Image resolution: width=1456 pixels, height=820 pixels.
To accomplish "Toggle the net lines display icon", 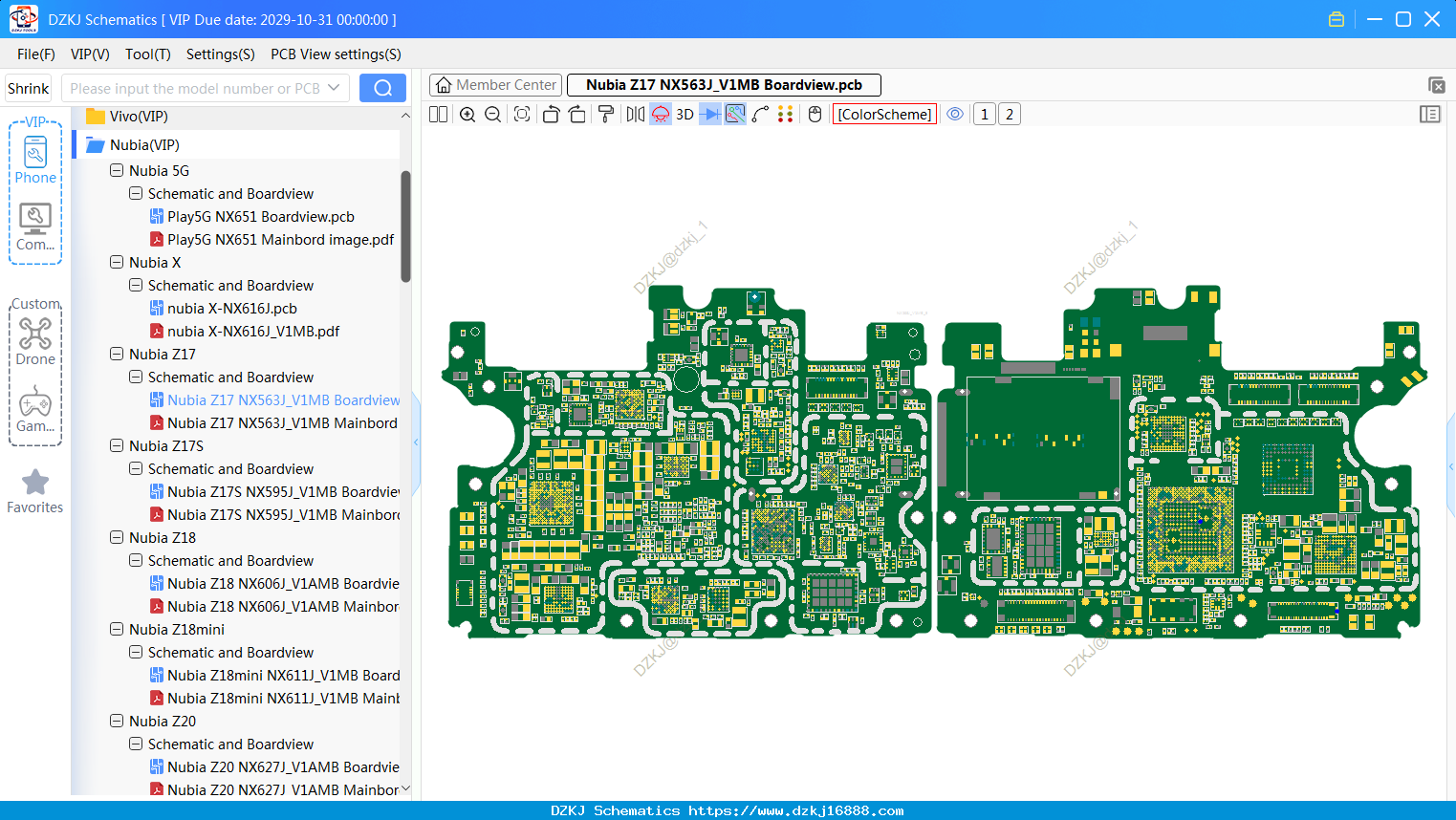I will [x=735, y=115].
